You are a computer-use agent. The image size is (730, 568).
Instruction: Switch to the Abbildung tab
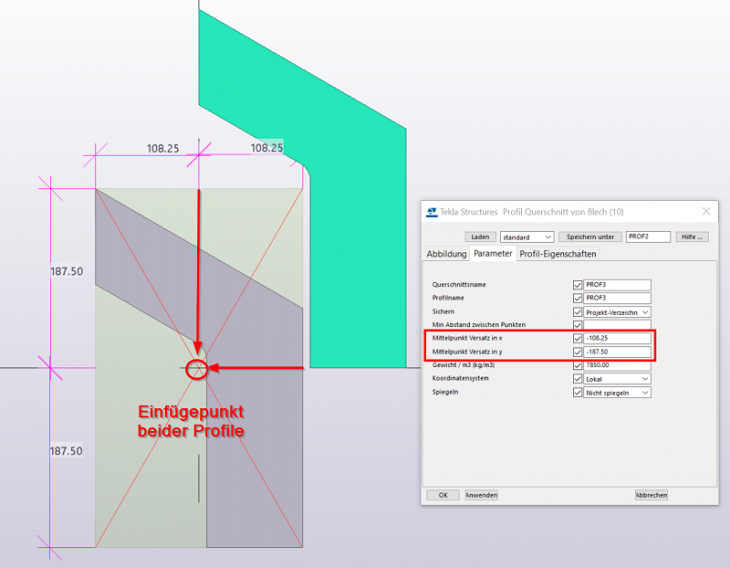tap(446, 254)
